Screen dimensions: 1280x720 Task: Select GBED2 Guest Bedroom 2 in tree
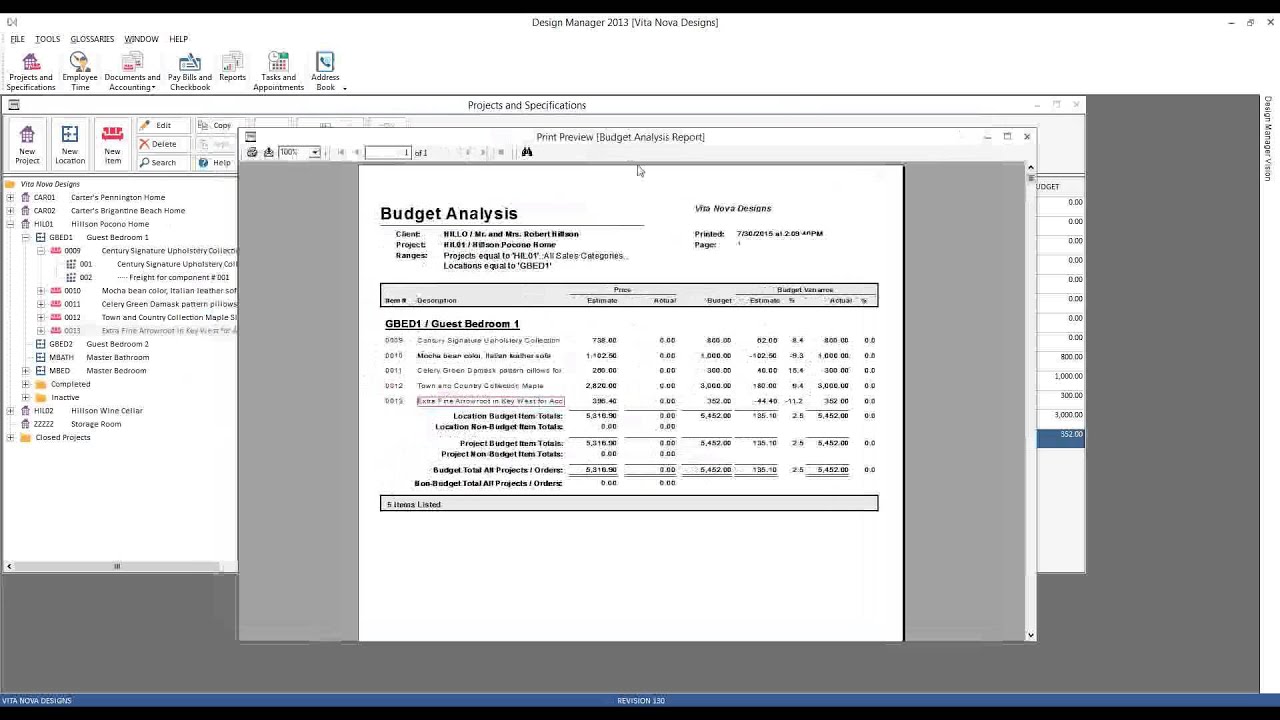coord(99,344)
